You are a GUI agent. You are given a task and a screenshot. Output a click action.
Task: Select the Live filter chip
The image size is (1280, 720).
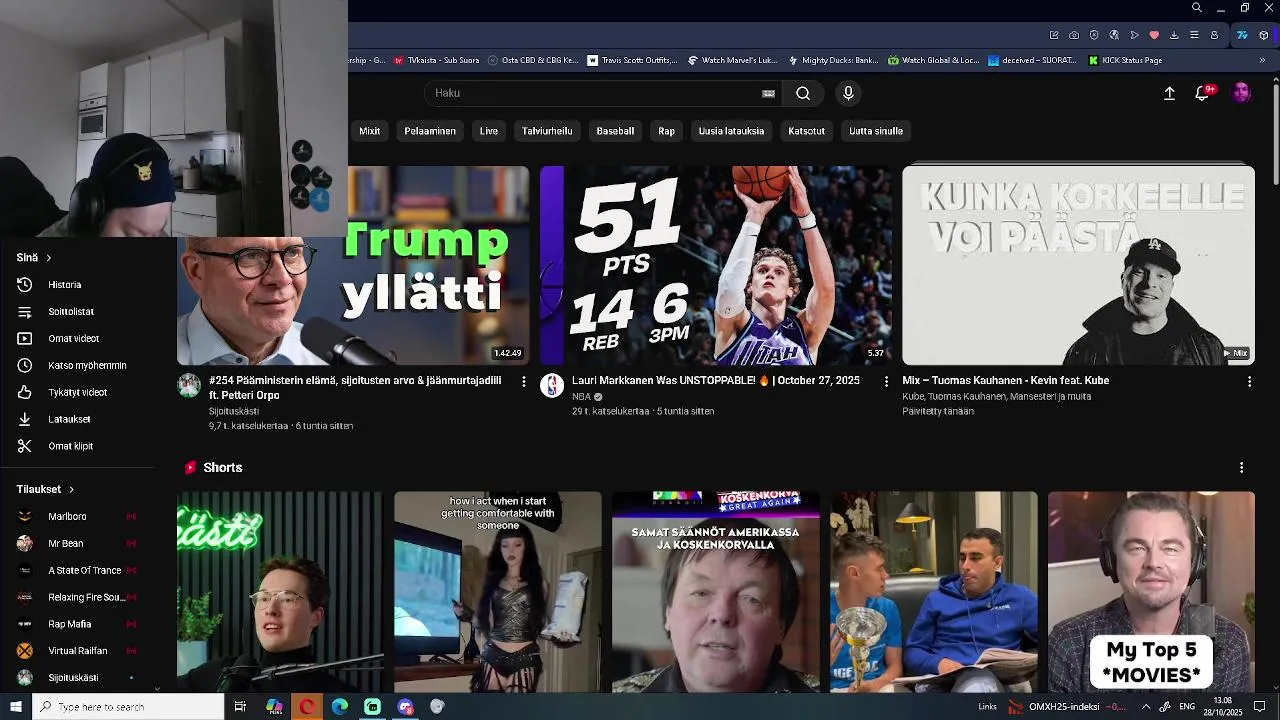coord(489,131)
